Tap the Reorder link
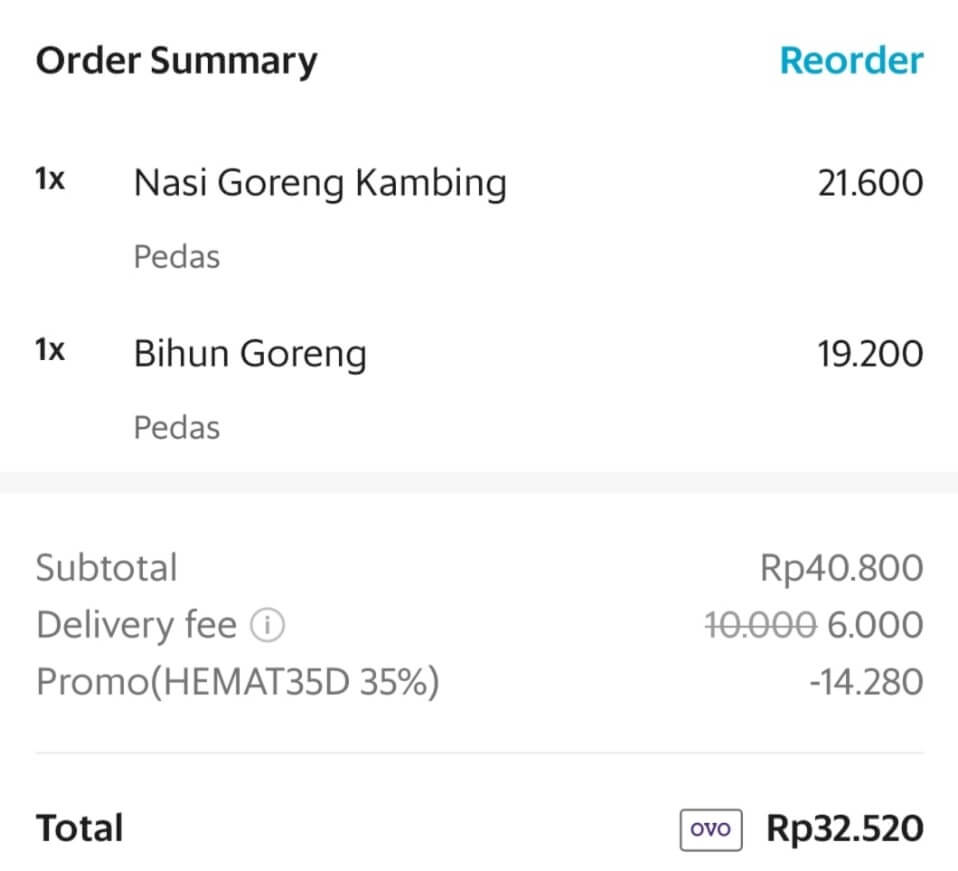 (x=851, y=60)
